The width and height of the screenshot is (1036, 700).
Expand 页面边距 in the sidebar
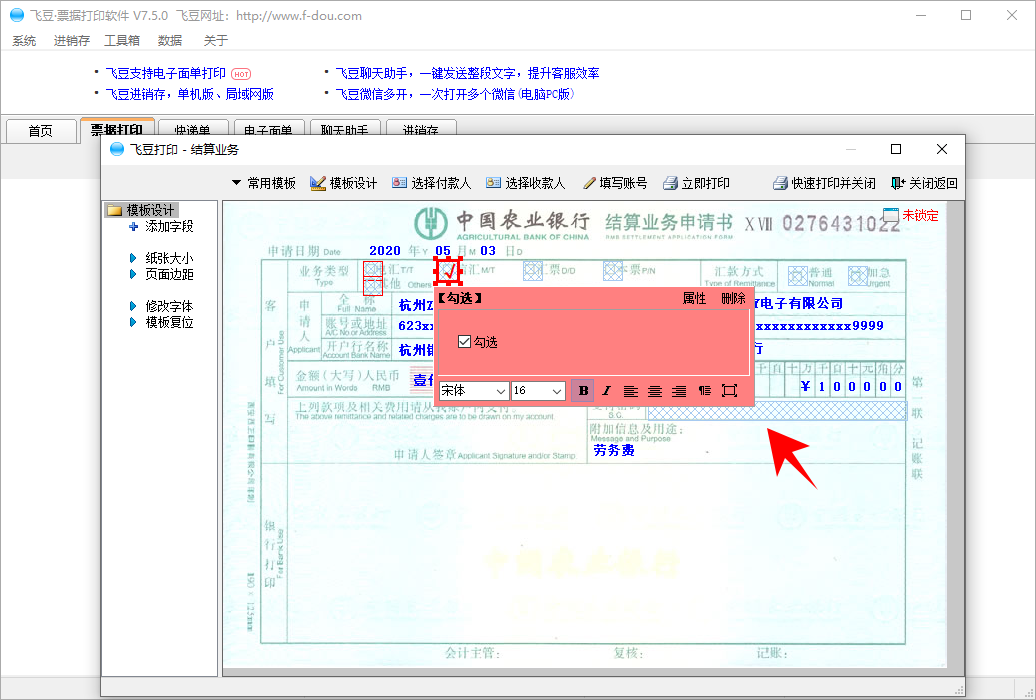coord(133,274)
